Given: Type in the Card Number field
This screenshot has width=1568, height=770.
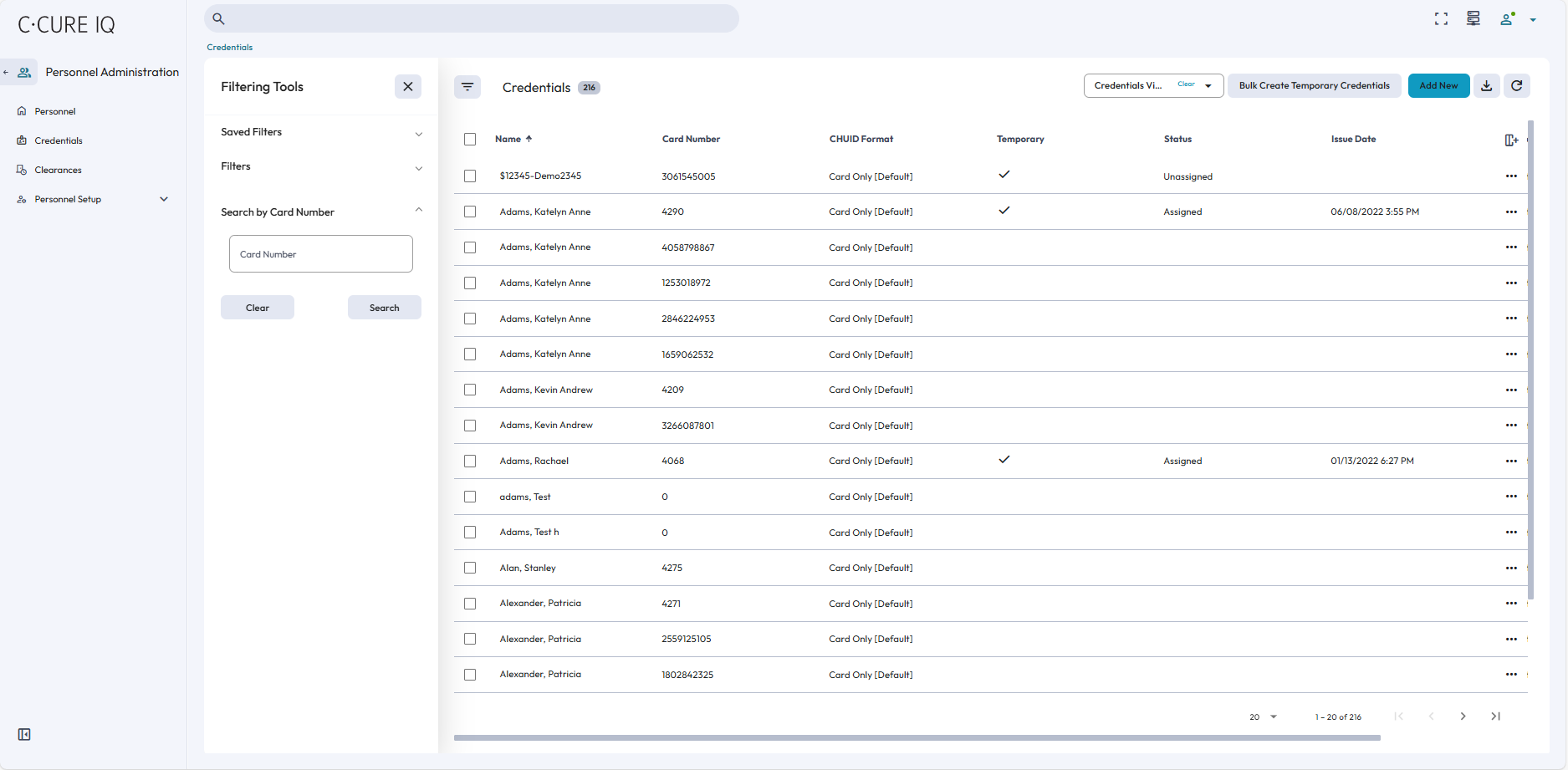Looking at the screenshot, I should 321,253.
